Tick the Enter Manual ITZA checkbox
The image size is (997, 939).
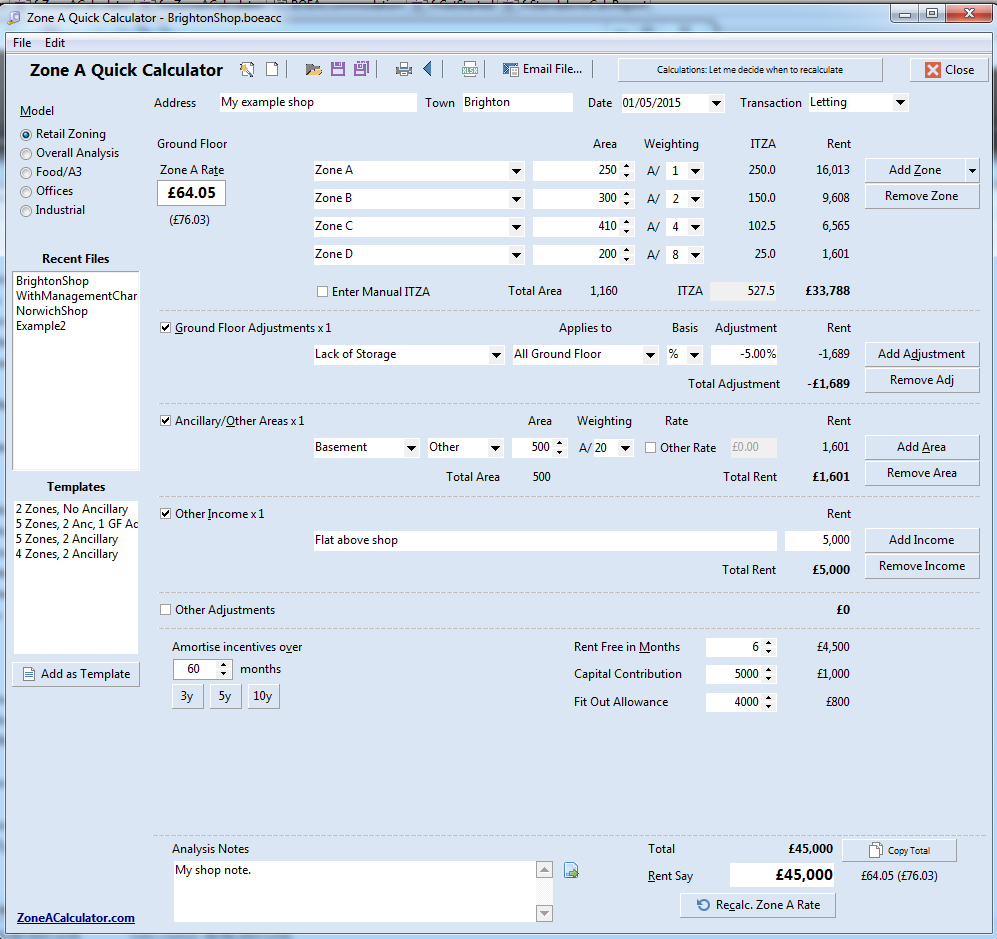point(322,292)
